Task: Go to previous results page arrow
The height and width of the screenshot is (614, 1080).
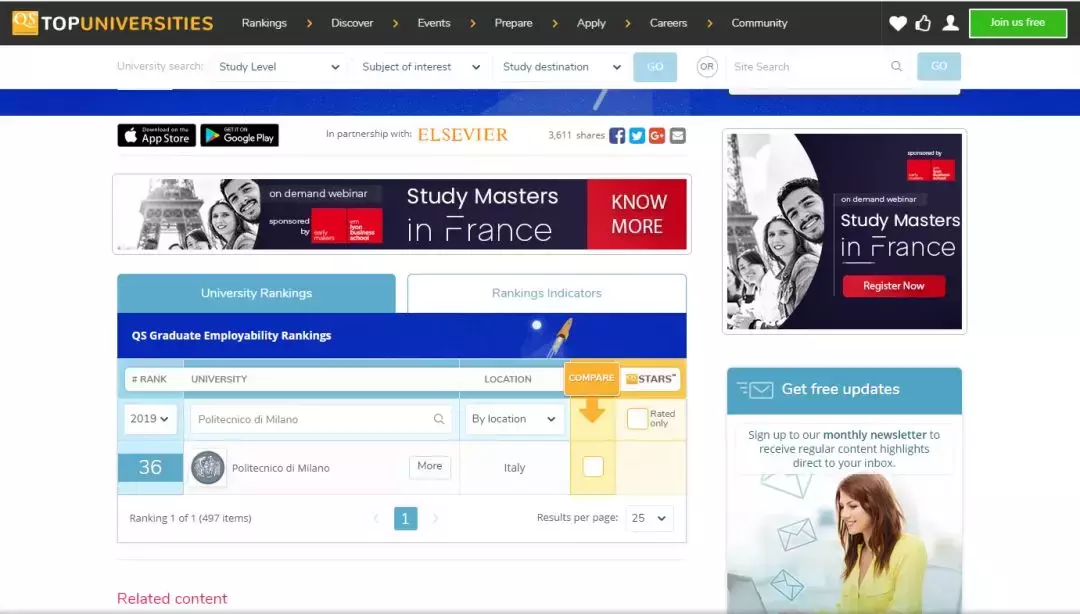Action: (376, 518)
